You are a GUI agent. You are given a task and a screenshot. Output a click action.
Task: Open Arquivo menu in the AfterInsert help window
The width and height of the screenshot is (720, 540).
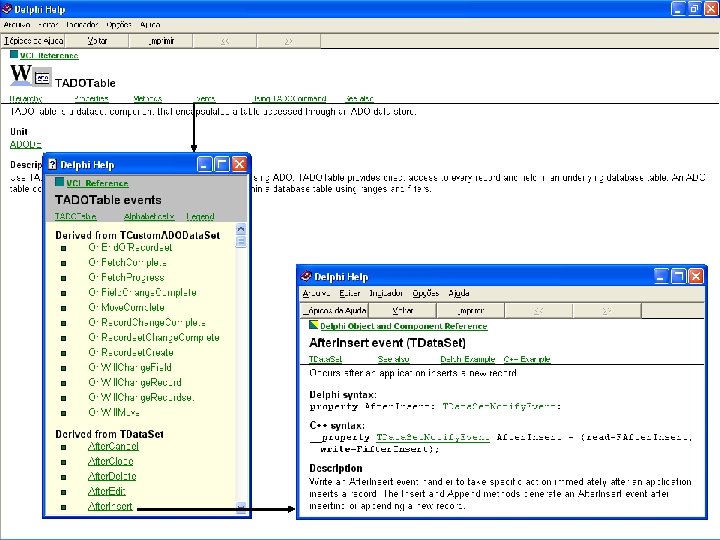pos(316,293)
